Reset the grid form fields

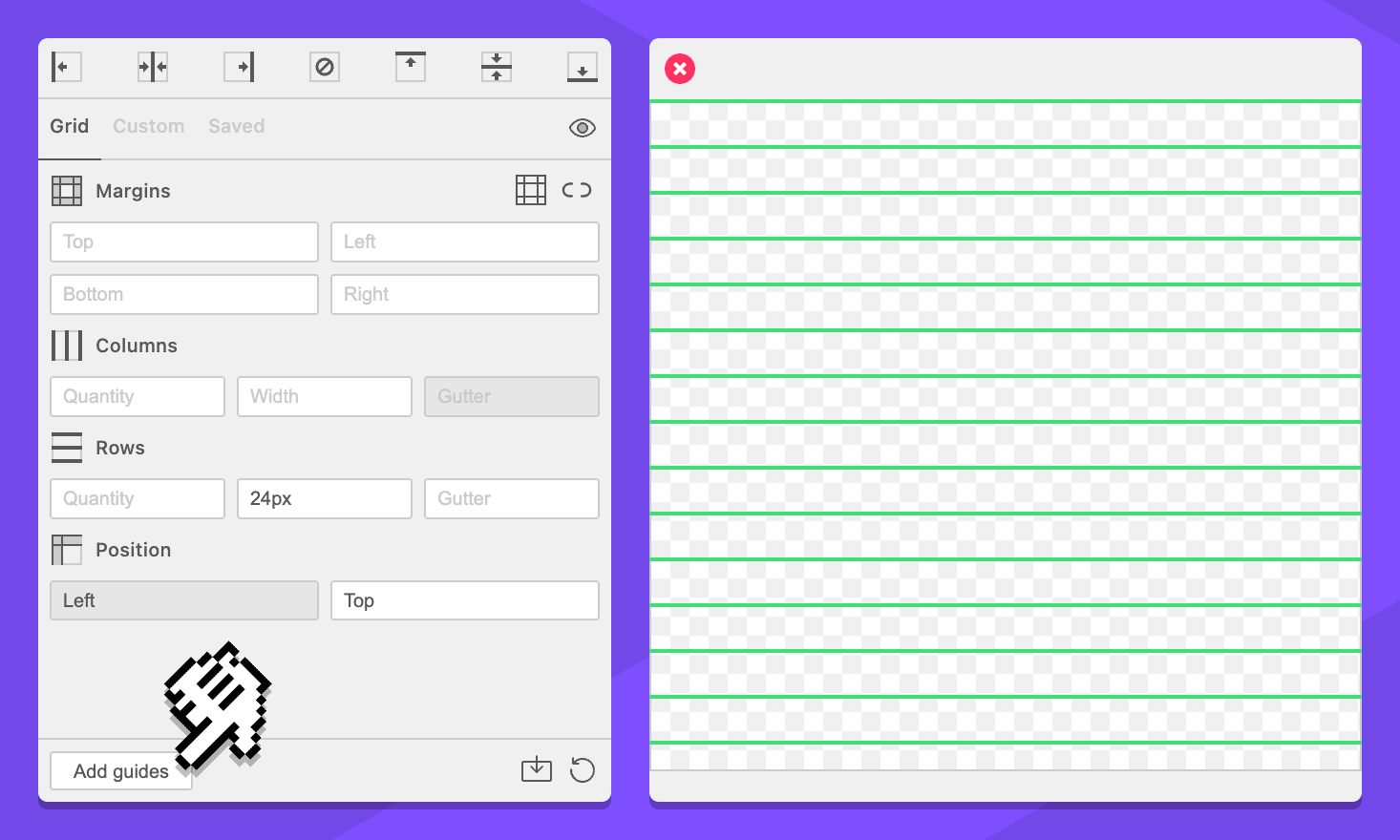point(582,769)
